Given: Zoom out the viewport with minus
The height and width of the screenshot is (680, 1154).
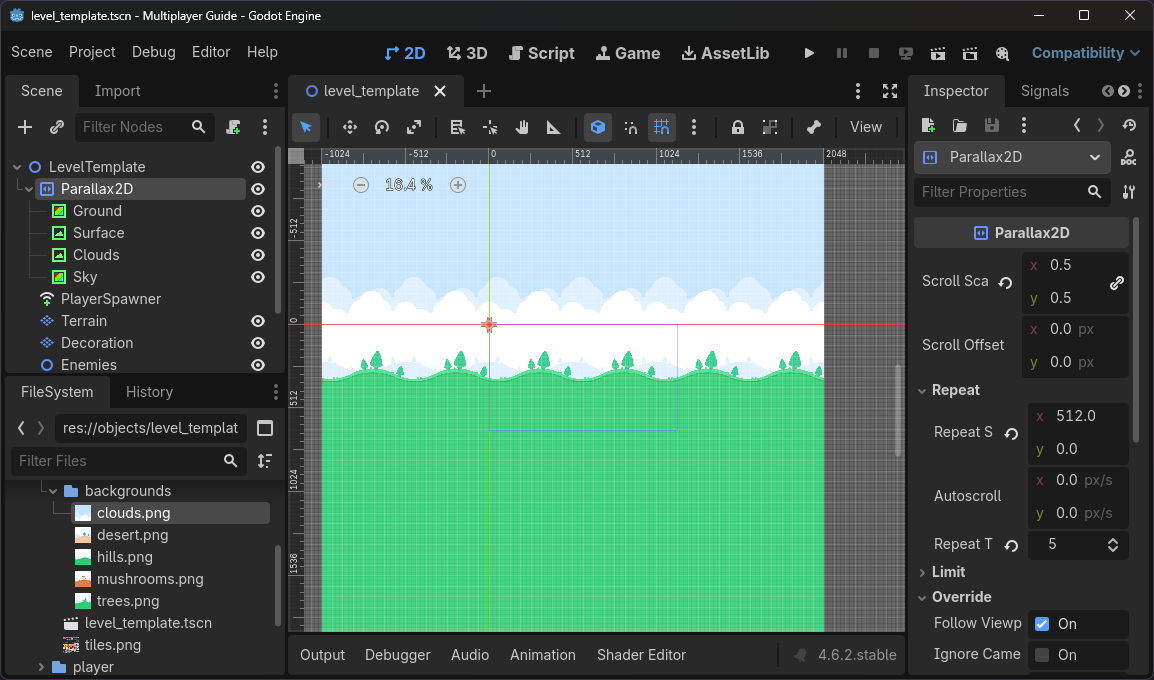Looking at the screenshot, I should (361, 185).
